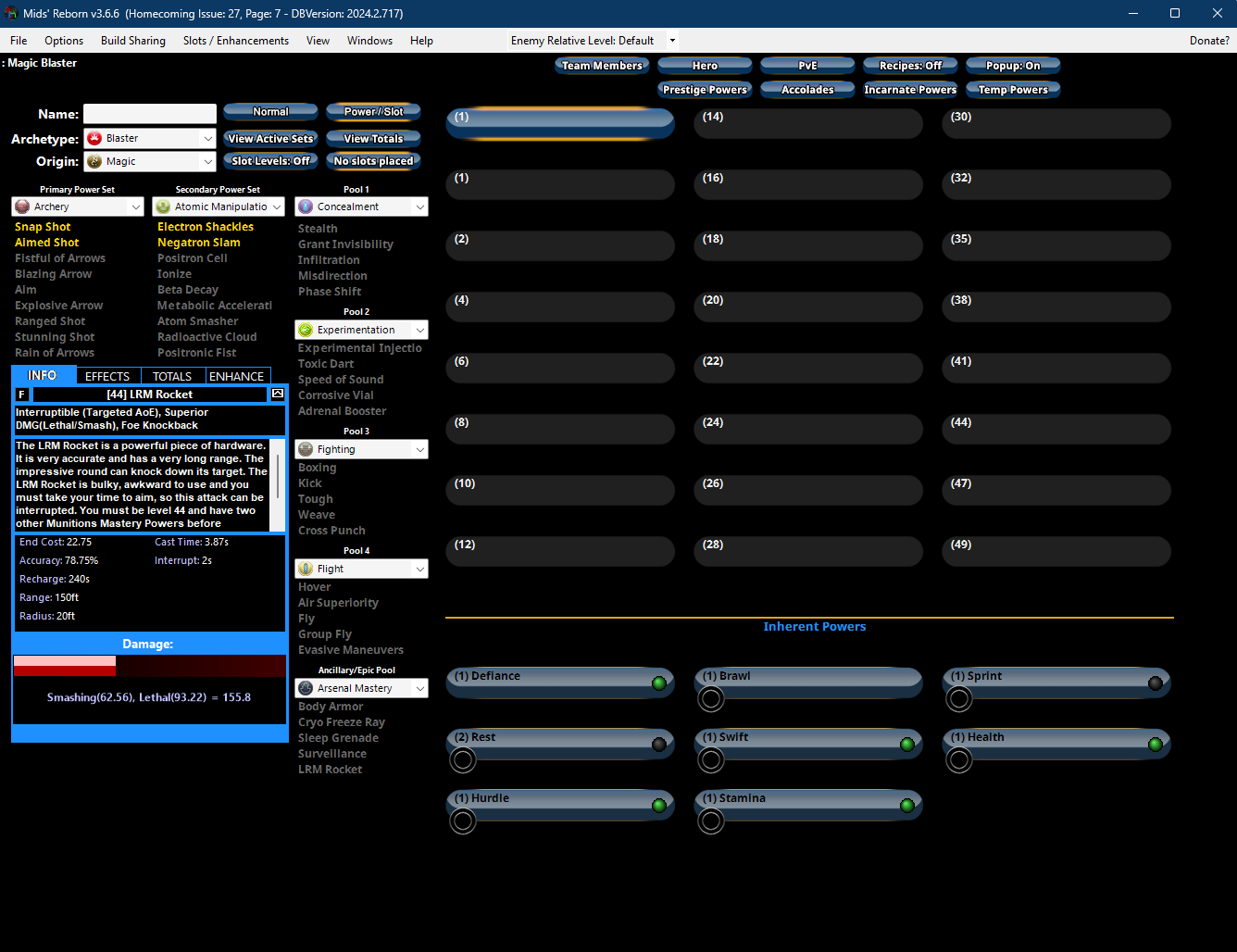1237x952 pixels.
Task: Open the Slots / Enhancements menu
Action: click(x=235, y=41)
